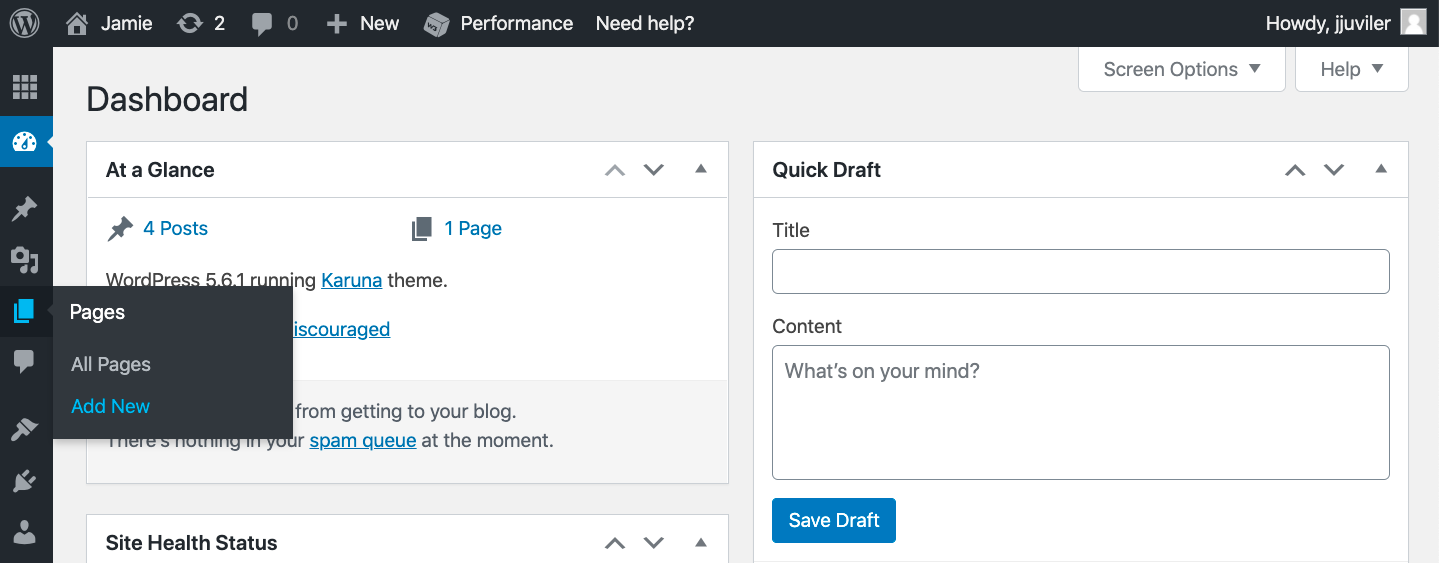Expand the Screen Options dropdown
The height and width of the screenshot is (563, 1439).
pyautogui.click(x=1181, y=69)
